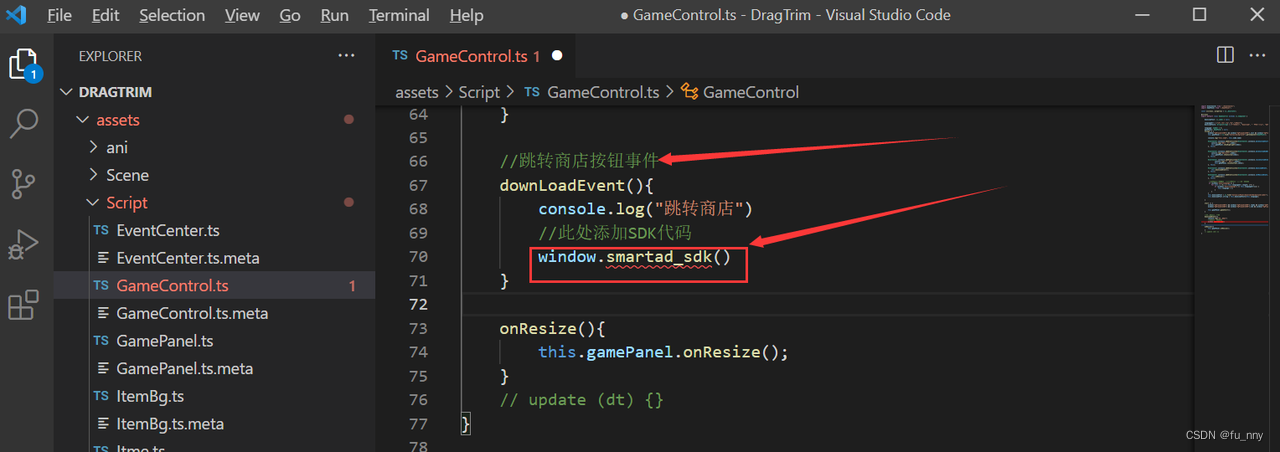The height and width of the screenshot is (452, 1280).
Task: Click the this.gamePanel.onResize(); statement
Action: tap(664, 352)
